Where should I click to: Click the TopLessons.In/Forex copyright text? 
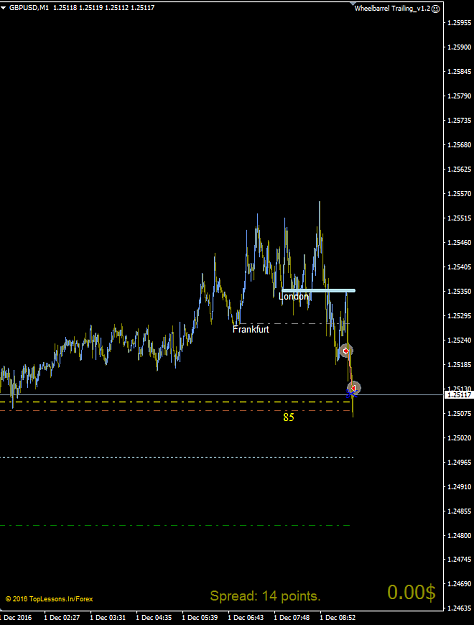[49, 599]
